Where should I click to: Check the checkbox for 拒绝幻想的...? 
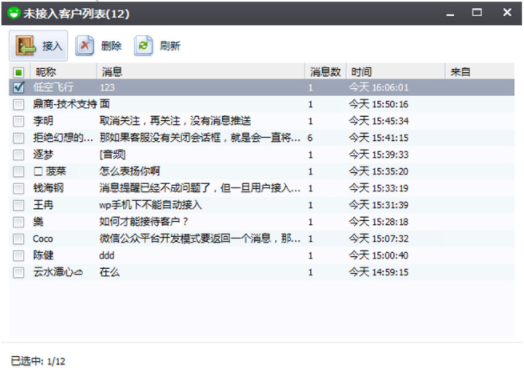[x=19, y=138]
